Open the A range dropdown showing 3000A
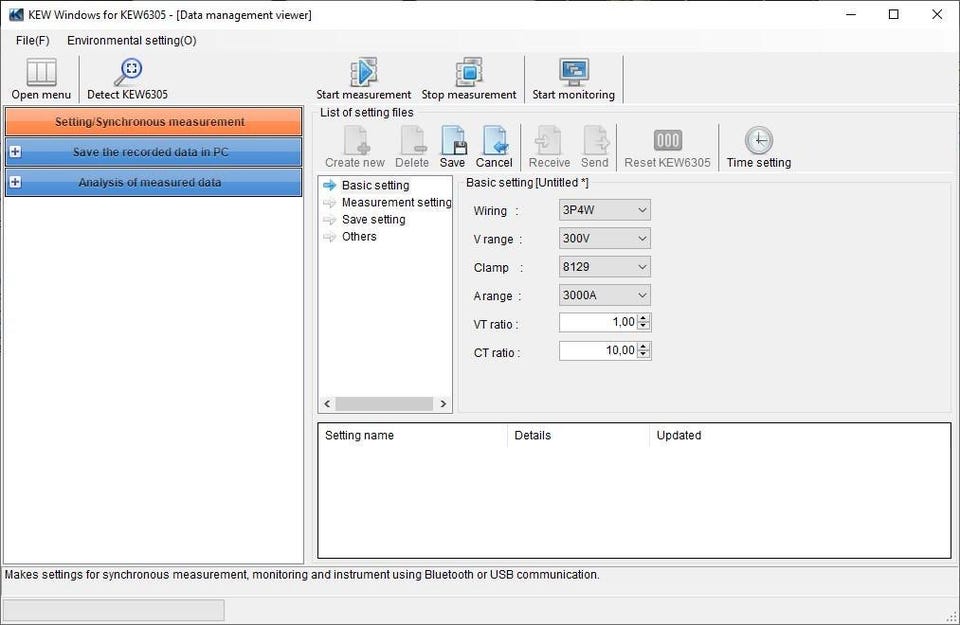 604,295
